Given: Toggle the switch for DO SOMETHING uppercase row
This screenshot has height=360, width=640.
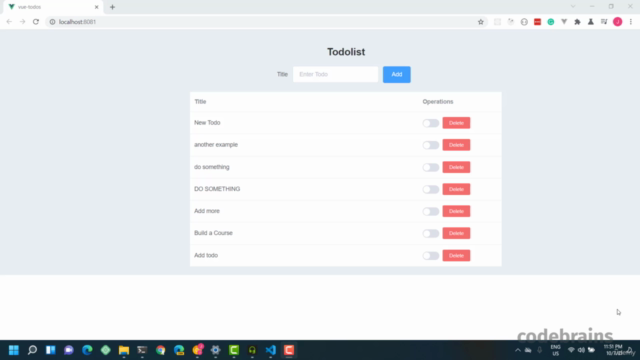Looking at the screenshot, I should 431,189.
